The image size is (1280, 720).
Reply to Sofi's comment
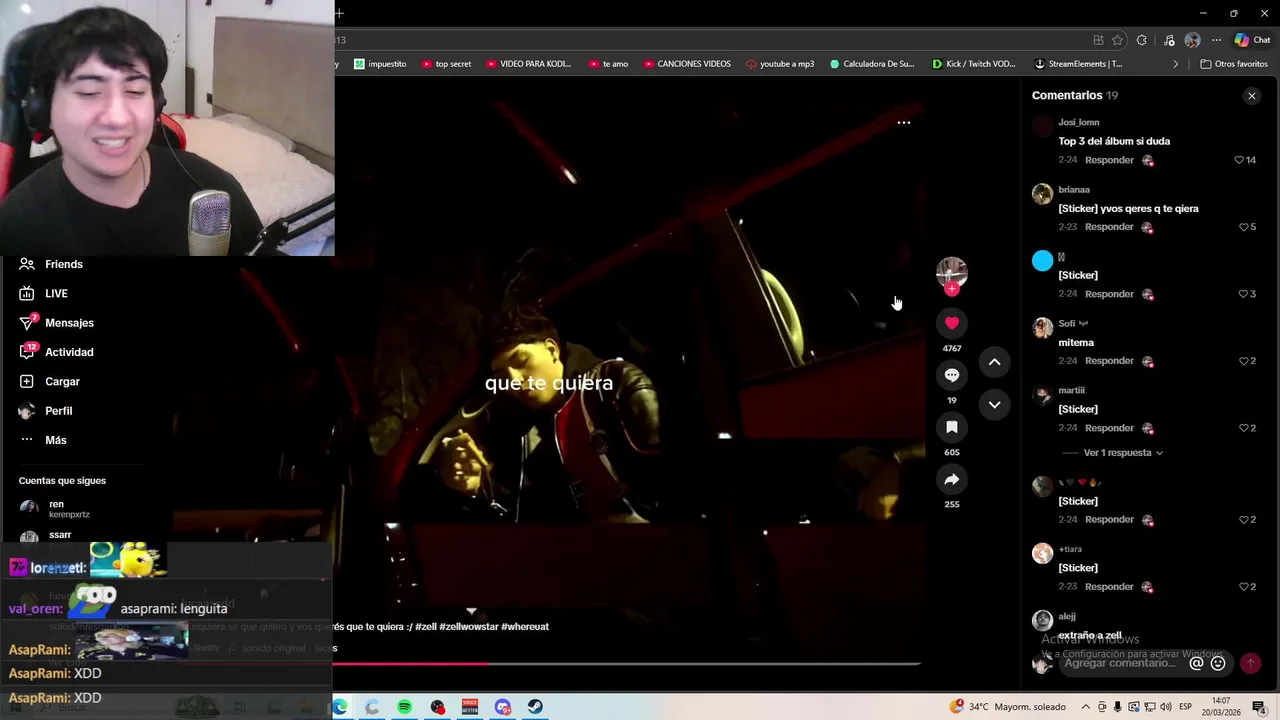[1109, 361]
